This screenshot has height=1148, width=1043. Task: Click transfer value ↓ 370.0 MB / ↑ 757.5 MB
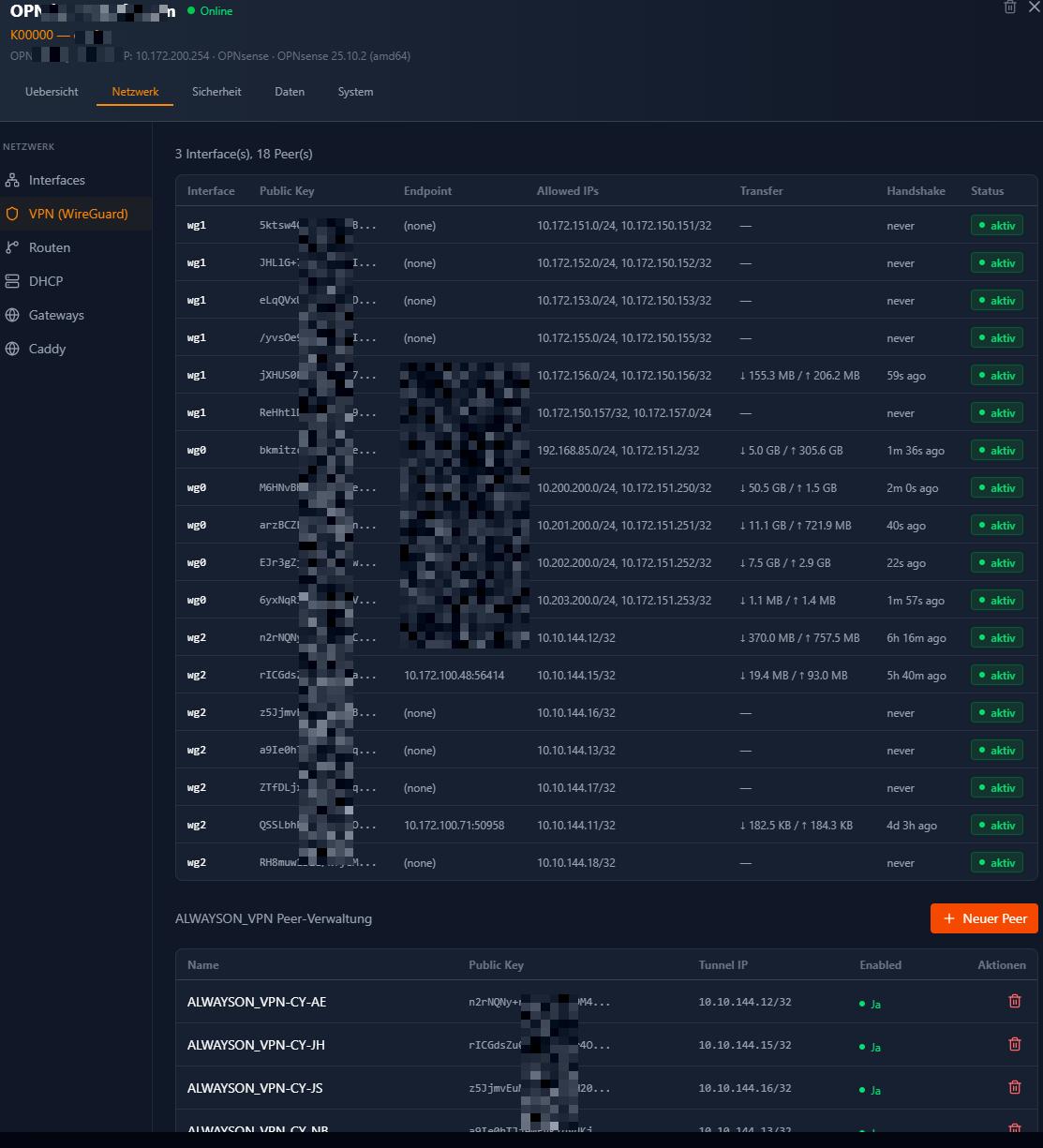pos(799,638)
